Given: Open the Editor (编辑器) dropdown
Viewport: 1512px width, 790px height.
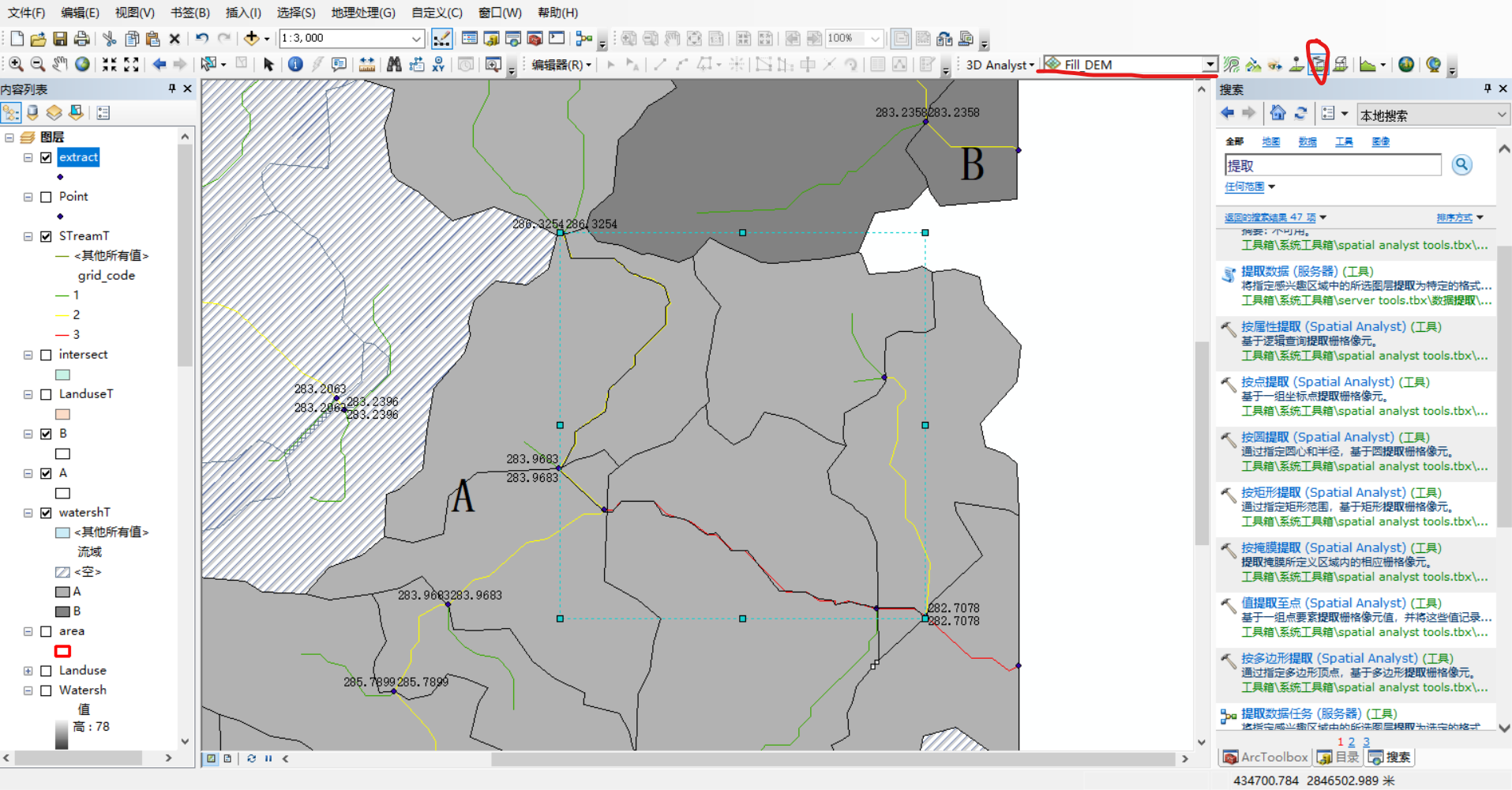Looking at the screenshot, I should [x=561, y=65].
